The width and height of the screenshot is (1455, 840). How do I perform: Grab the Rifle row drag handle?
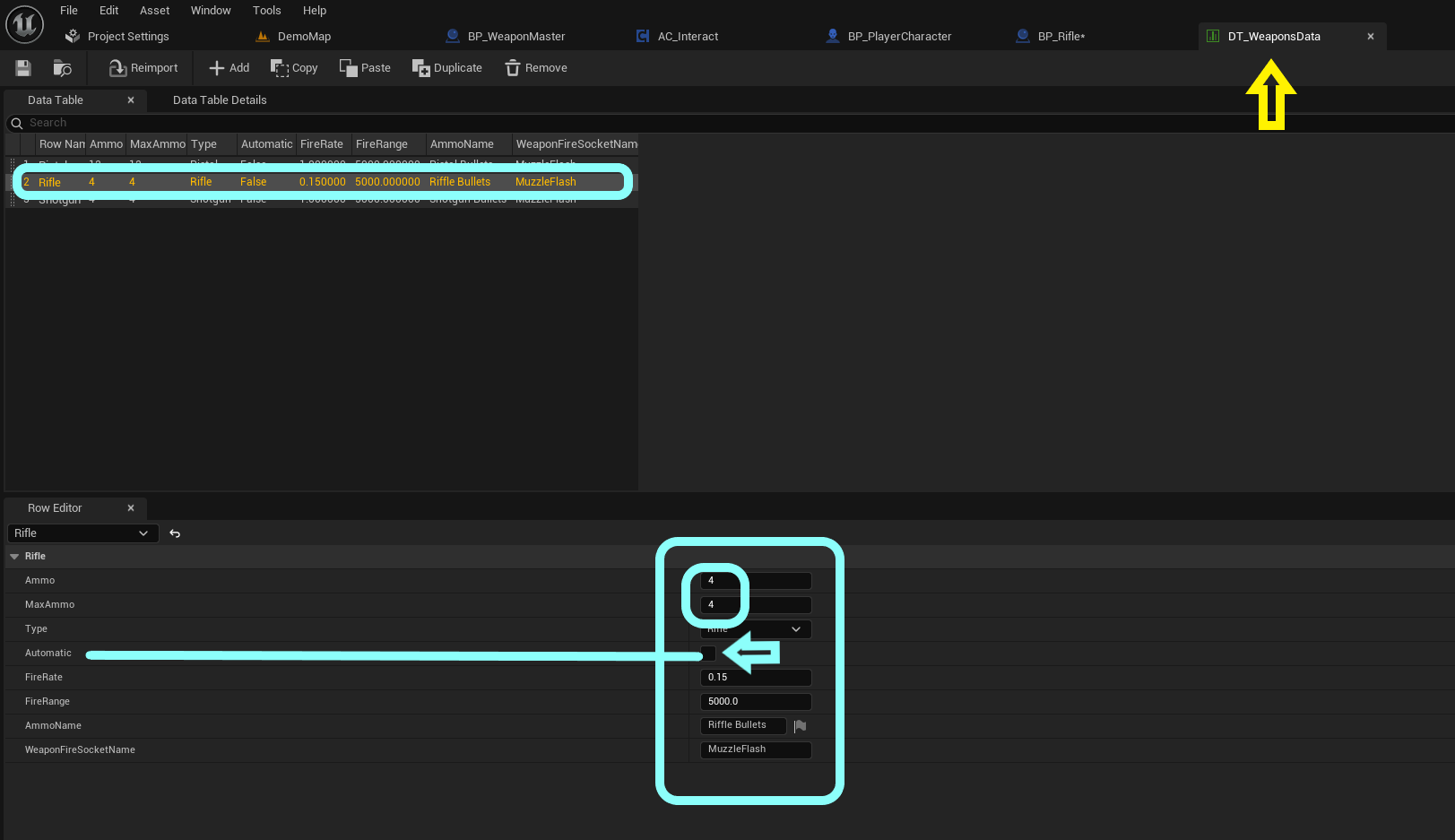13,182
